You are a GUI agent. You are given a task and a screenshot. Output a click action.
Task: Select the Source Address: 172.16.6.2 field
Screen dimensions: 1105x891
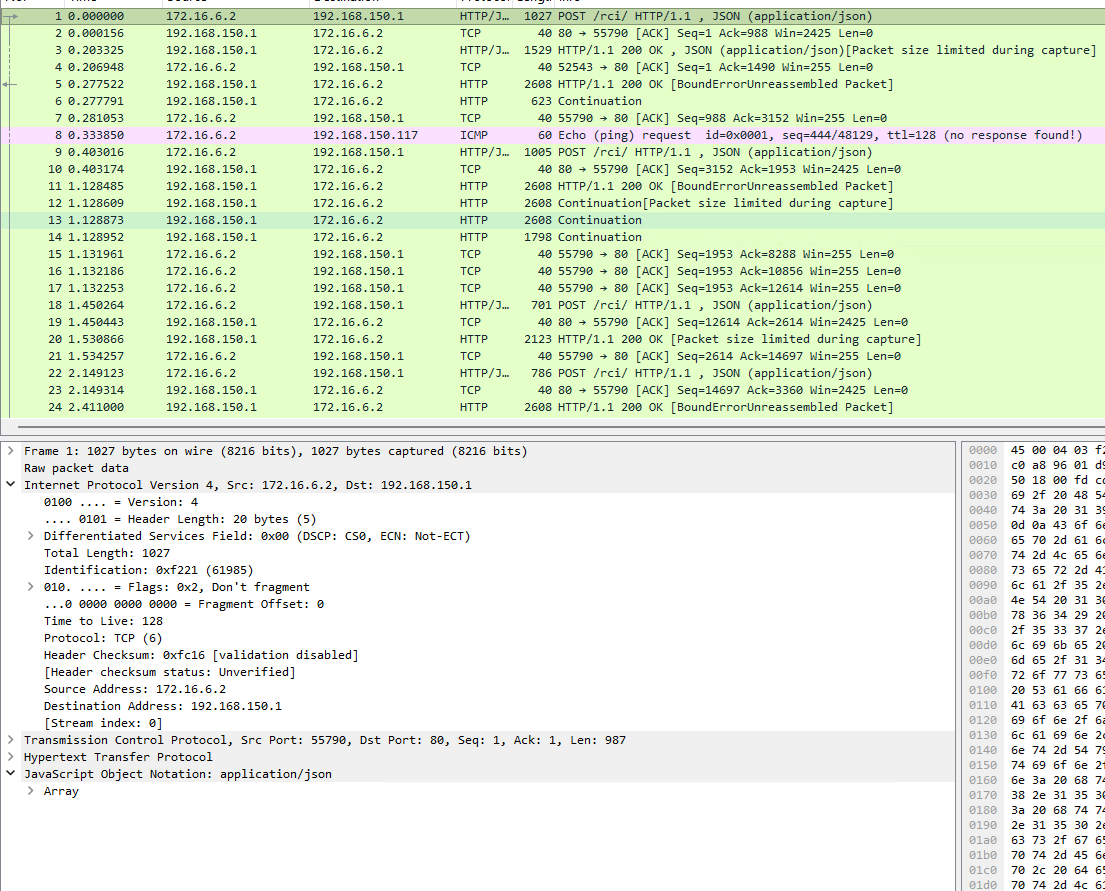(x=134, y=689)
